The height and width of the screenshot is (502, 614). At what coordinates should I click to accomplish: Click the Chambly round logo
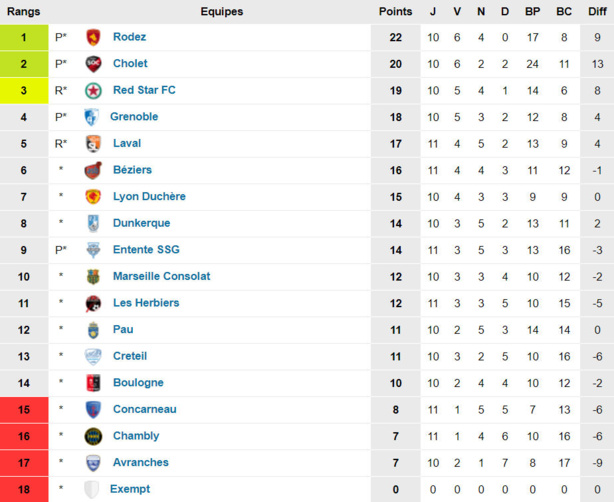[x=93, y=436]
